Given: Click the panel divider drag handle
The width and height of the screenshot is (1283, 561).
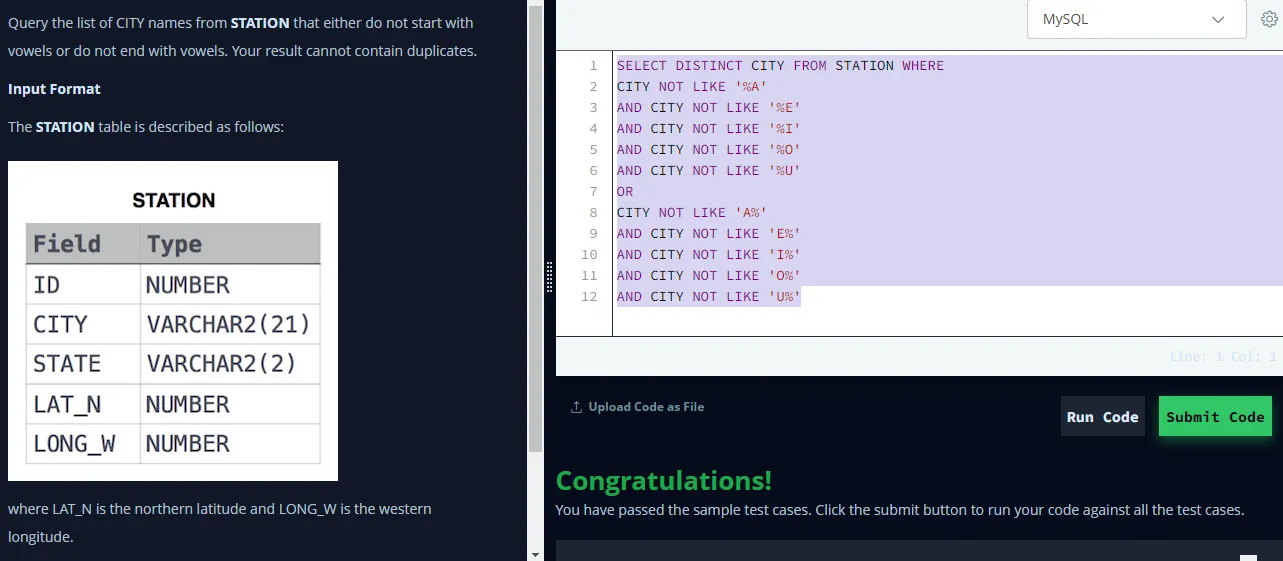Looking at the screenshot, I should coord(549,277).
